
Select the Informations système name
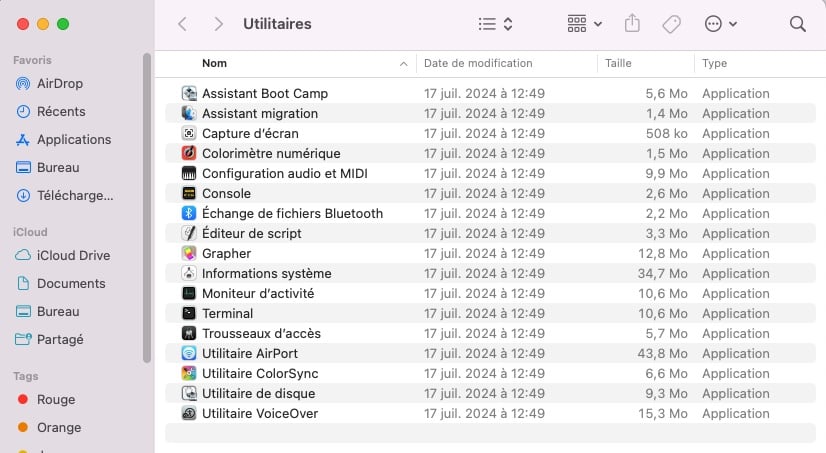click(x=267, y=273)
